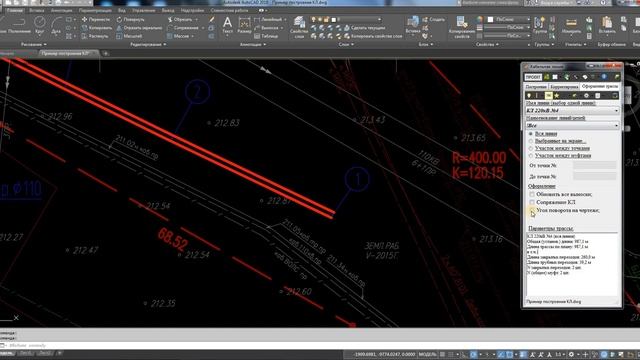Select the Выбранные на экране radio button

point(531,141)
